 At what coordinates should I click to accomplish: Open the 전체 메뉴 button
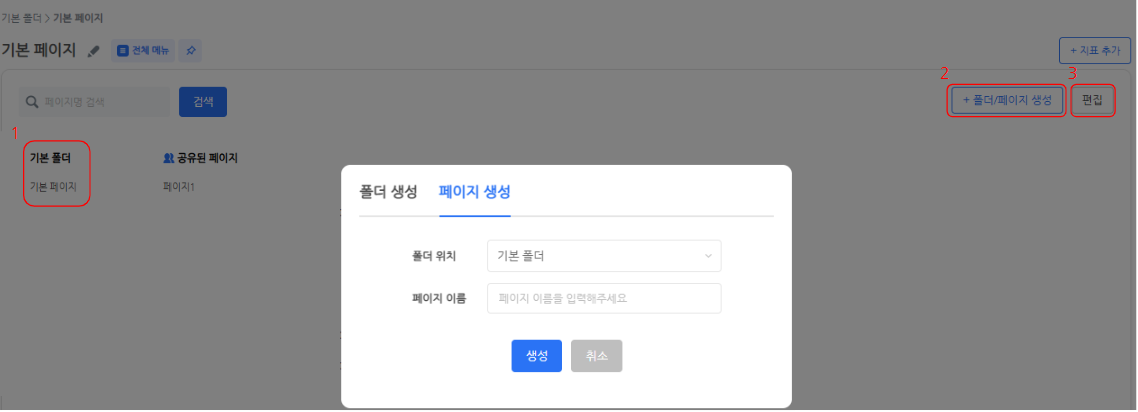click(143, 50)
